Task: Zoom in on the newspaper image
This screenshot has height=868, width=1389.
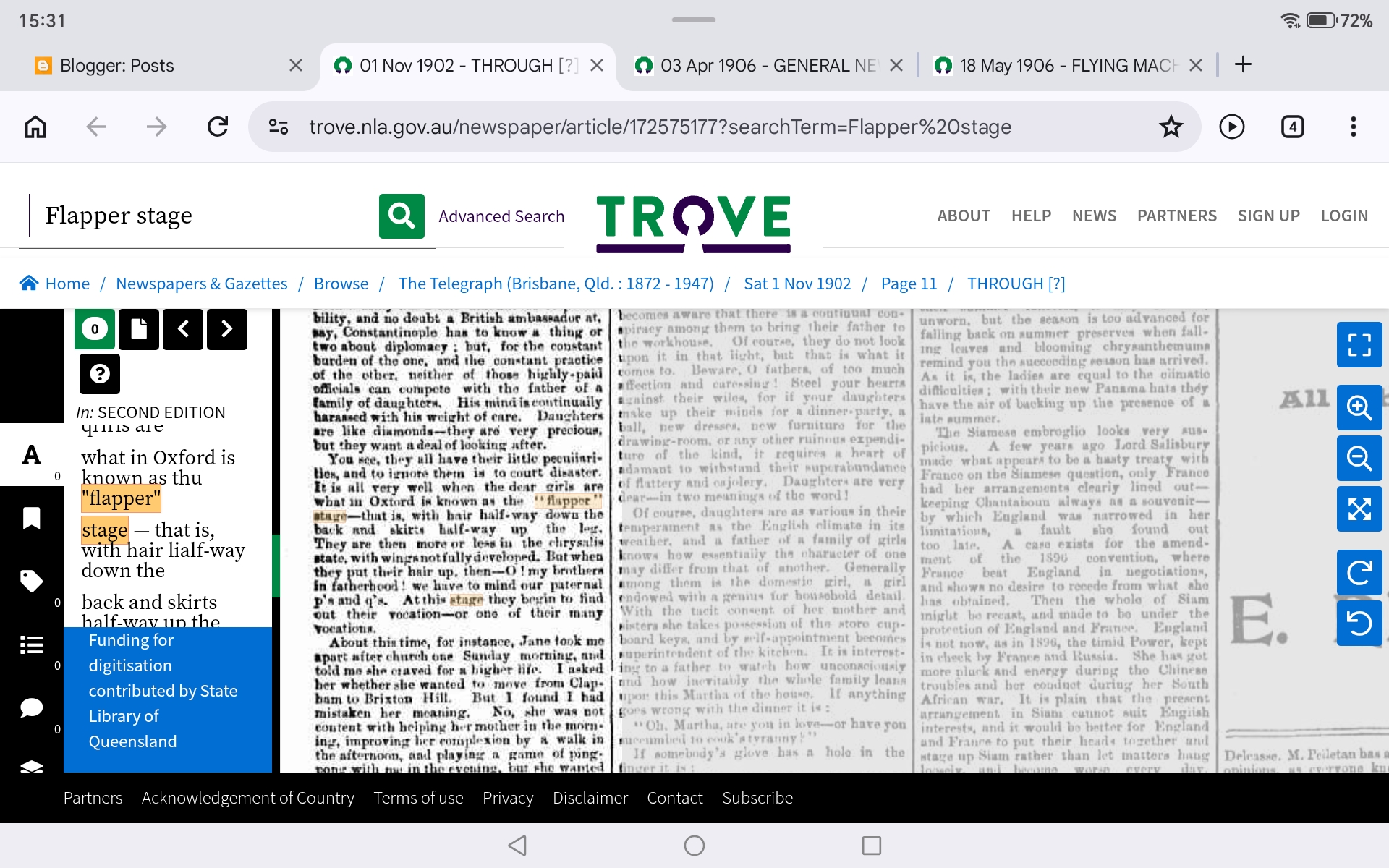Action: pyautogui.click(x=1359, y=407)
